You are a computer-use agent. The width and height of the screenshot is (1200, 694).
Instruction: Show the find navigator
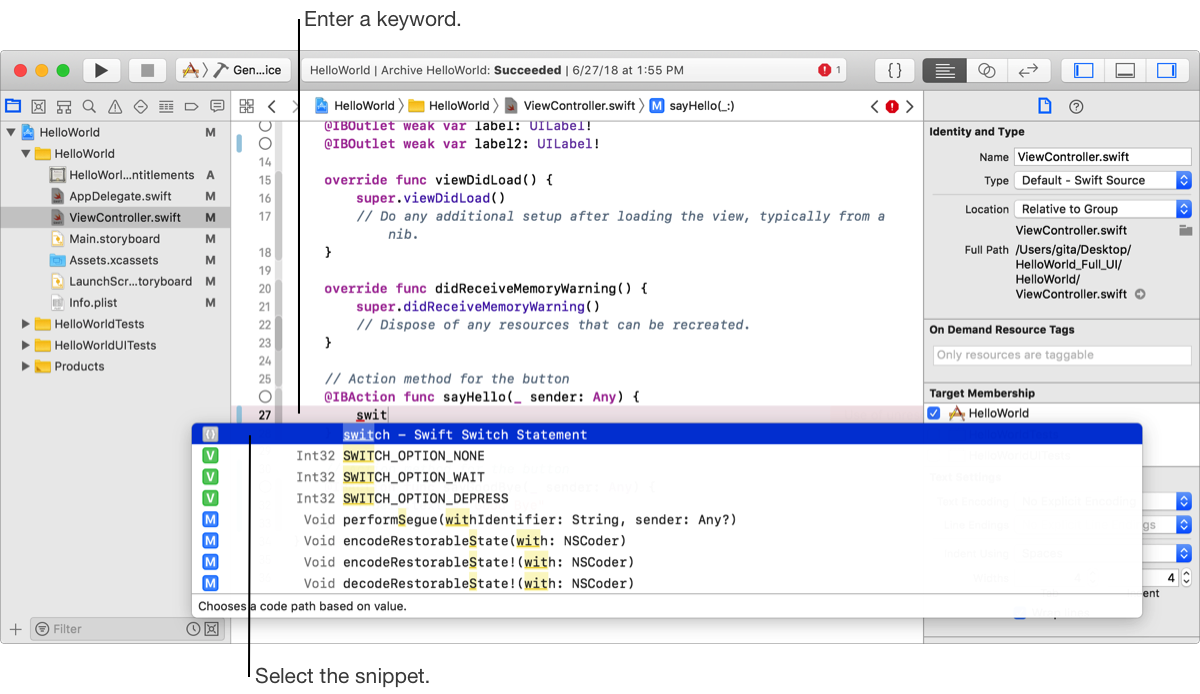coord(89,106)
